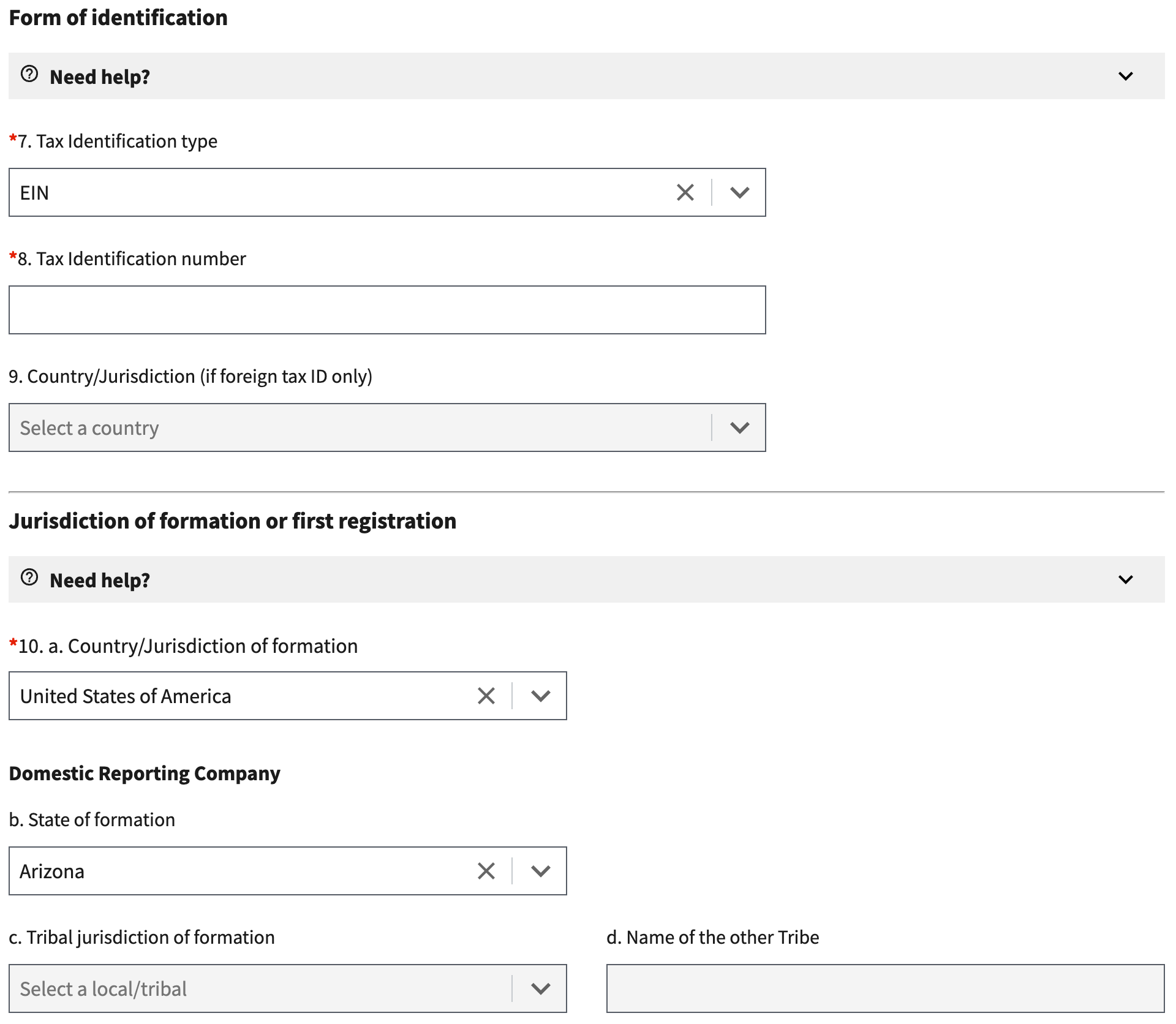Click the Tax Identification number field
Viewport: 1176px width, 1024px height.
pos(387,310)
